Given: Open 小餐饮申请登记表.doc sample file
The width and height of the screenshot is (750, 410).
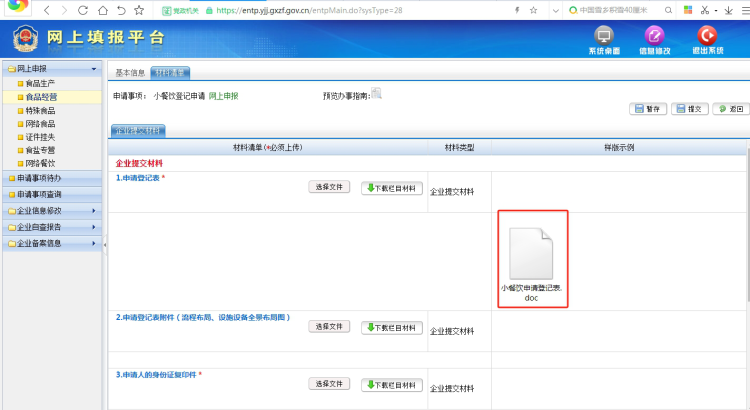Looking at the screenshot, I should click(x=530, y=260).
